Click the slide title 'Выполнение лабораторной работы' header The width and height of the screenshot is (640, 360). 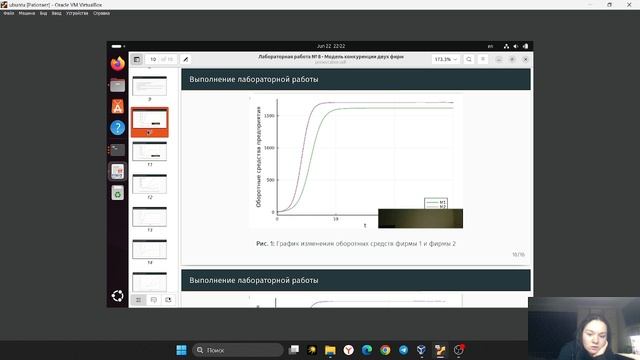click(253, 79)
